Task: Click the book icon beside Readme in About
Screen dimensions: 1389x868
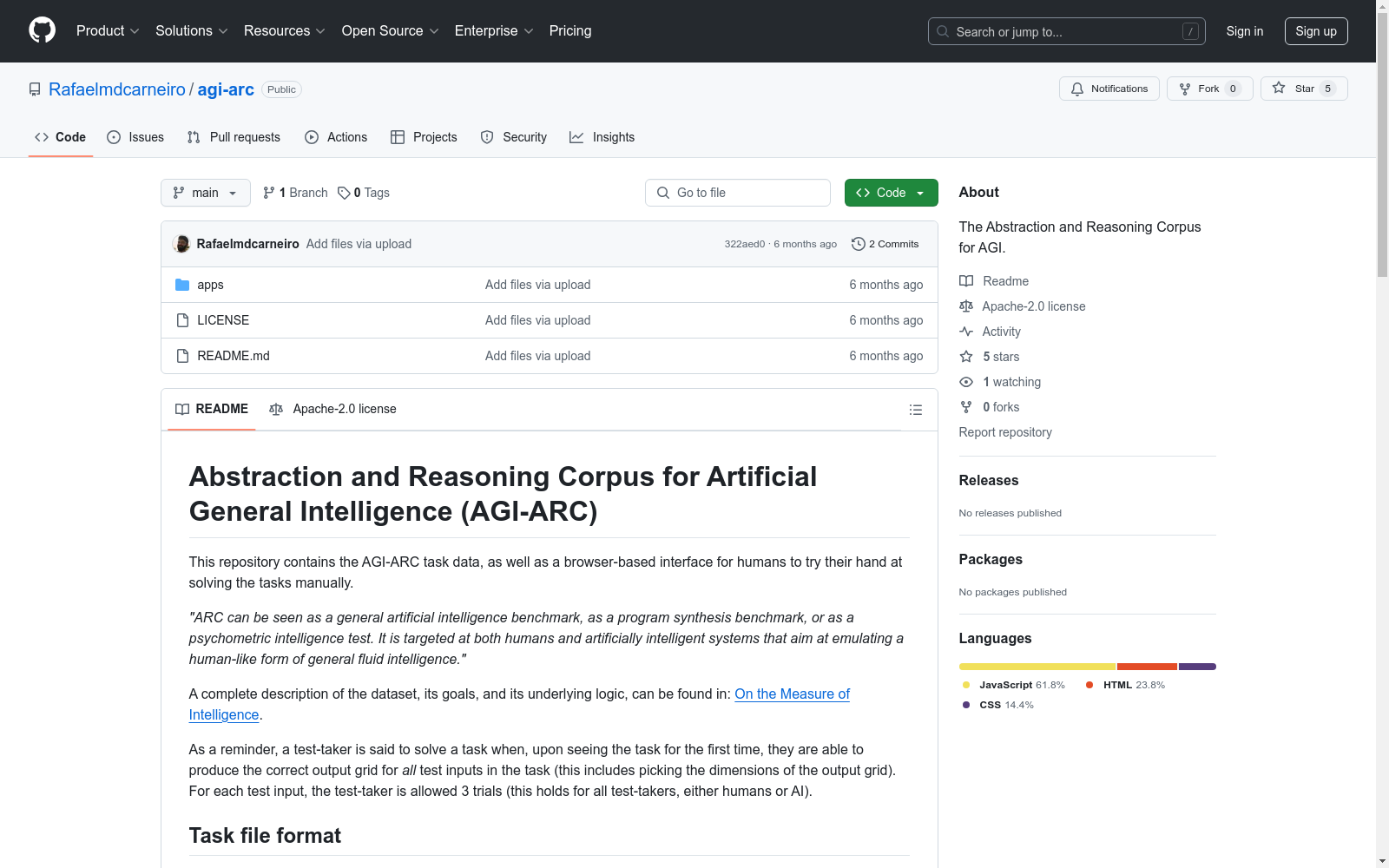Action: 966,281
